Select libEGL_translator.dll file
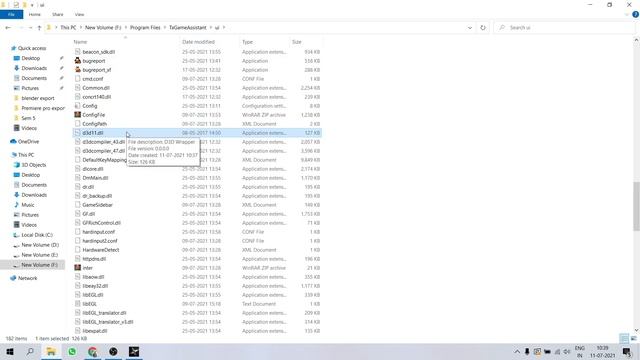The width and height of the screenshot is (640, 360). 104,313
